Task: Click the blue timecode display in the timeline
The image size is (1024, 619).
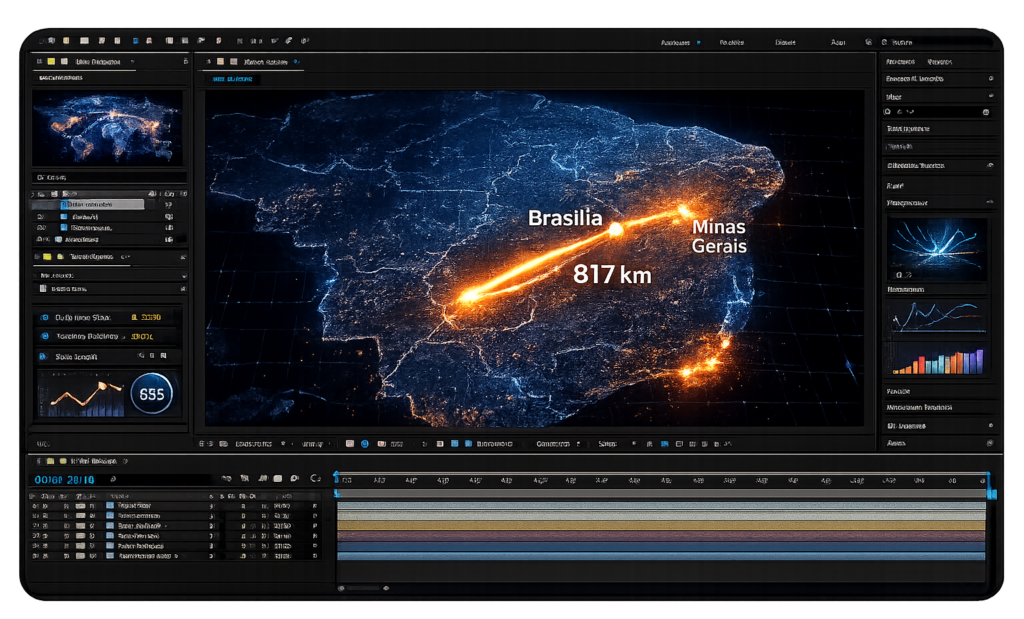Action: [64, 480]
